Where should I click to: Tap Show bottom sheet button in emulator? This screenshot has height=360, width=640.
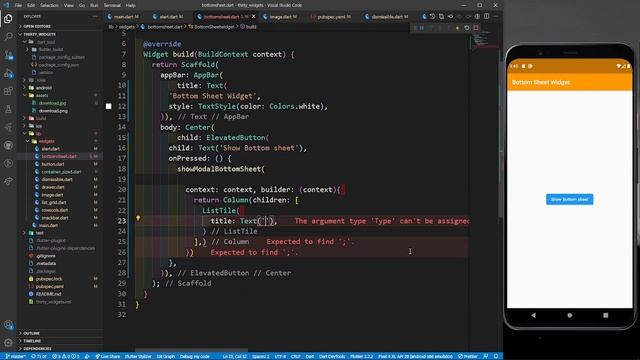click(569, 200)
